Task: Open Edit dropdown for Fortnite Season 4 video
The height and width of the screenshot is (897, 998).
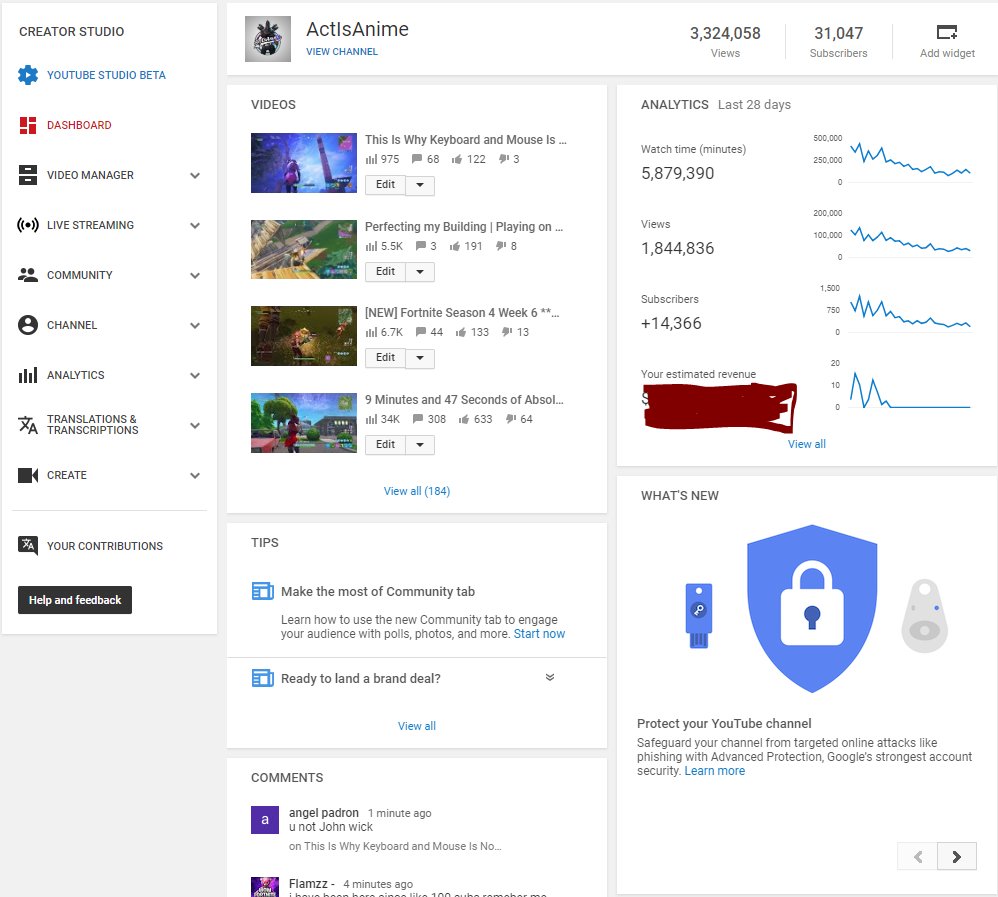Action: coord(420,358)
